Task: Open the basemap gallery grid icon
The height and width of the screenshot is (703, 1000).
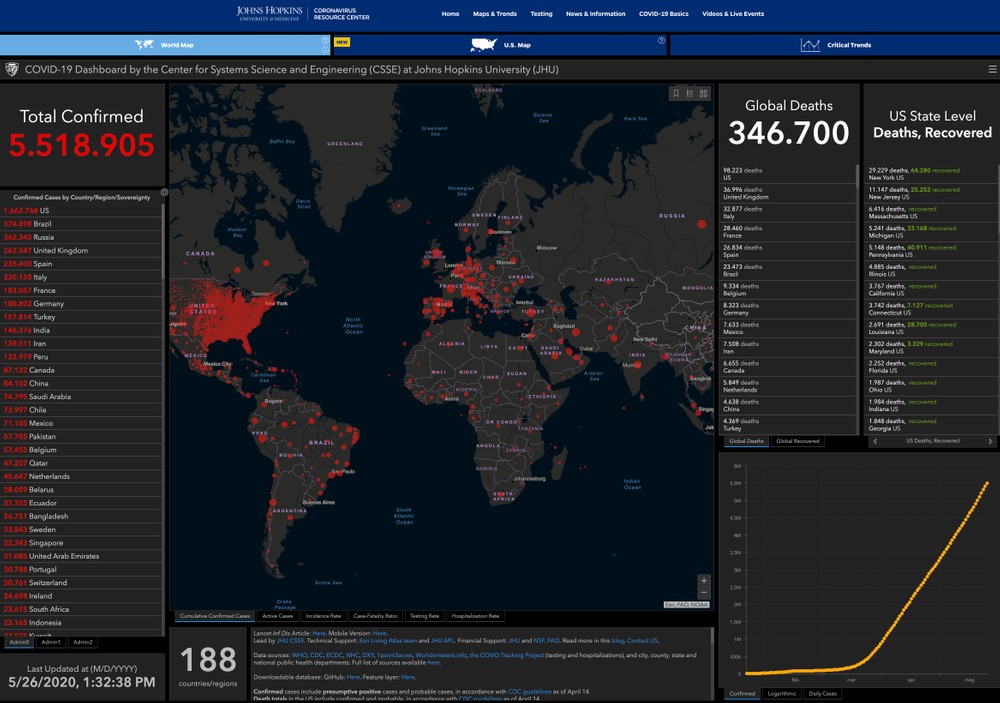Action: point(703,94)
